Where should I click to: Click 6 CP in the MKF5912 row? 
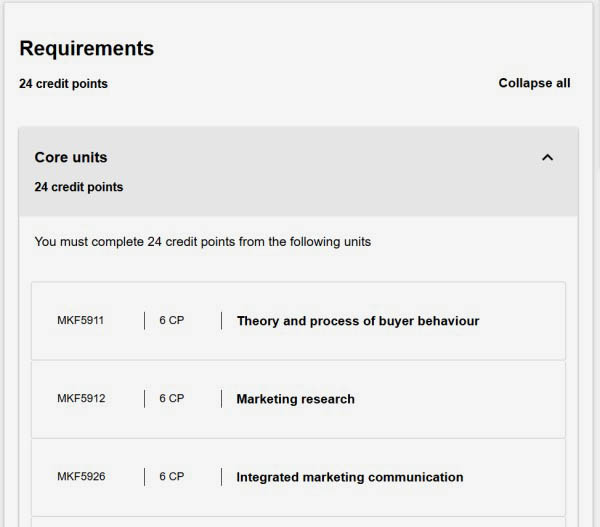(x=172, y=398)
